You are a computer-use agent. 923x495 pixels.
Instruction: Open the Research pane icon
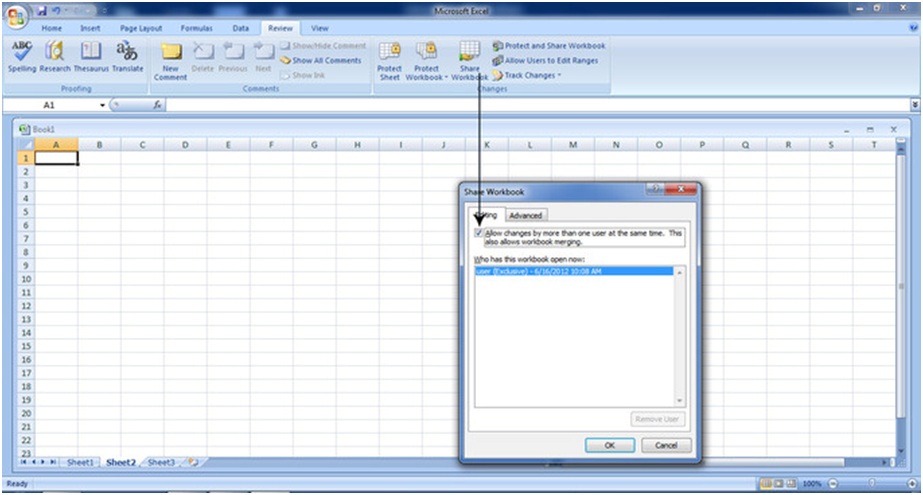[55, 56]
